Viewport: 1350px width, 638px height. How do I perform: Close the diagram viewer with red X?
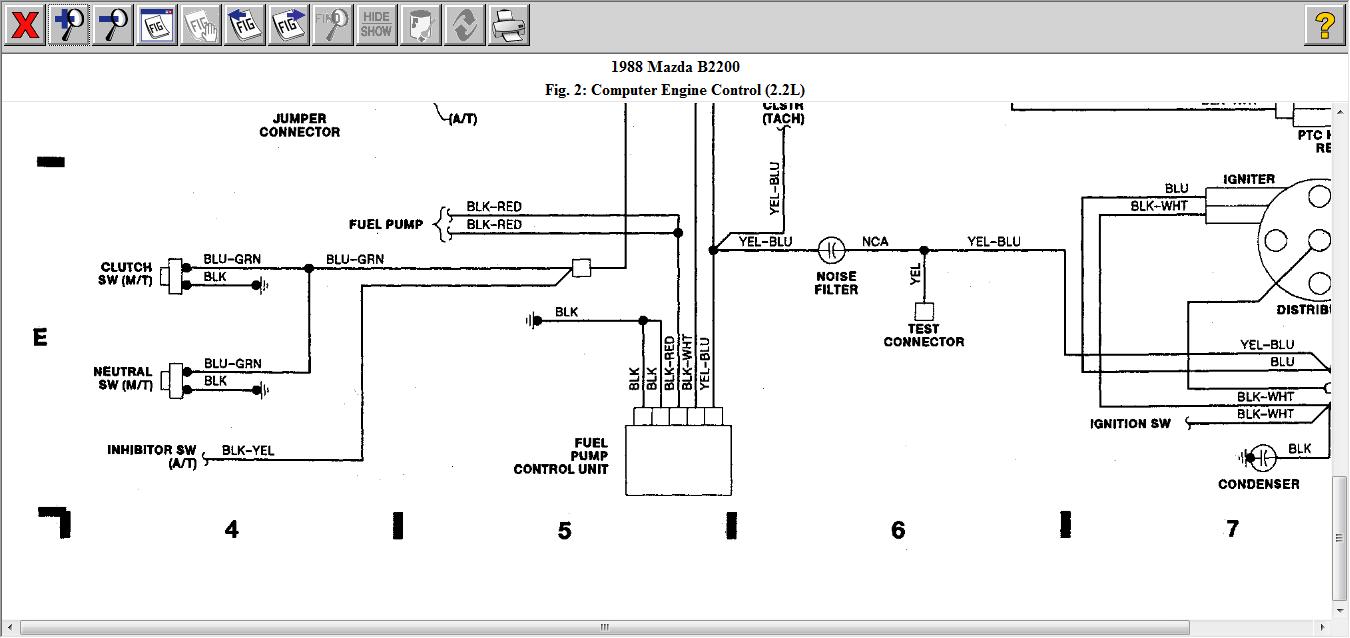(24, 25)
